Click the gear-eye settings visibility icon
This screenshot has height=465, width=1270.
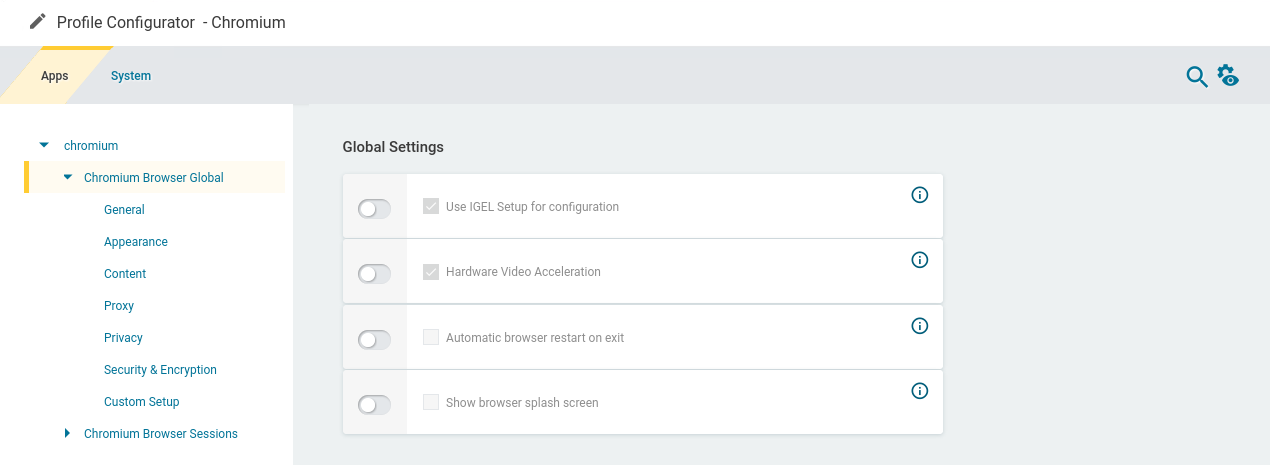coord(1228,76)
